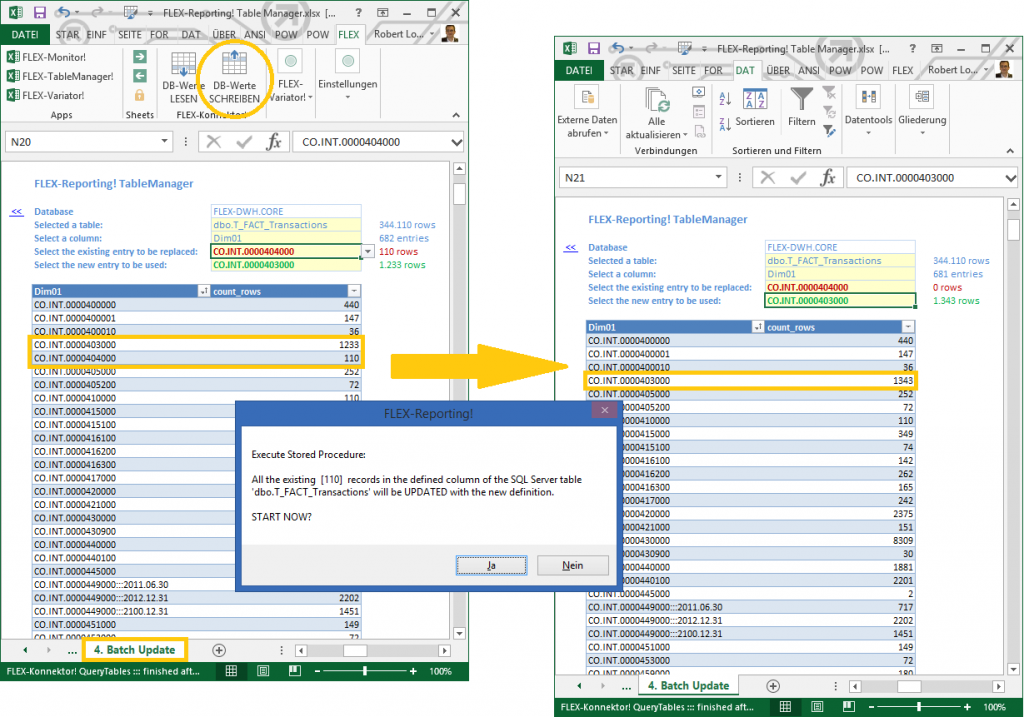Open the Dim01 column filter dropdown in left table
Viewport: 1024px width, 717px height.
point(205,290)
